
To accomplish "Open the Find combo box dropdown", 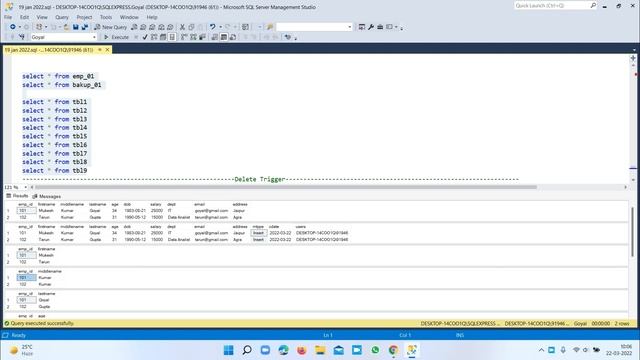I will point(350,27).
